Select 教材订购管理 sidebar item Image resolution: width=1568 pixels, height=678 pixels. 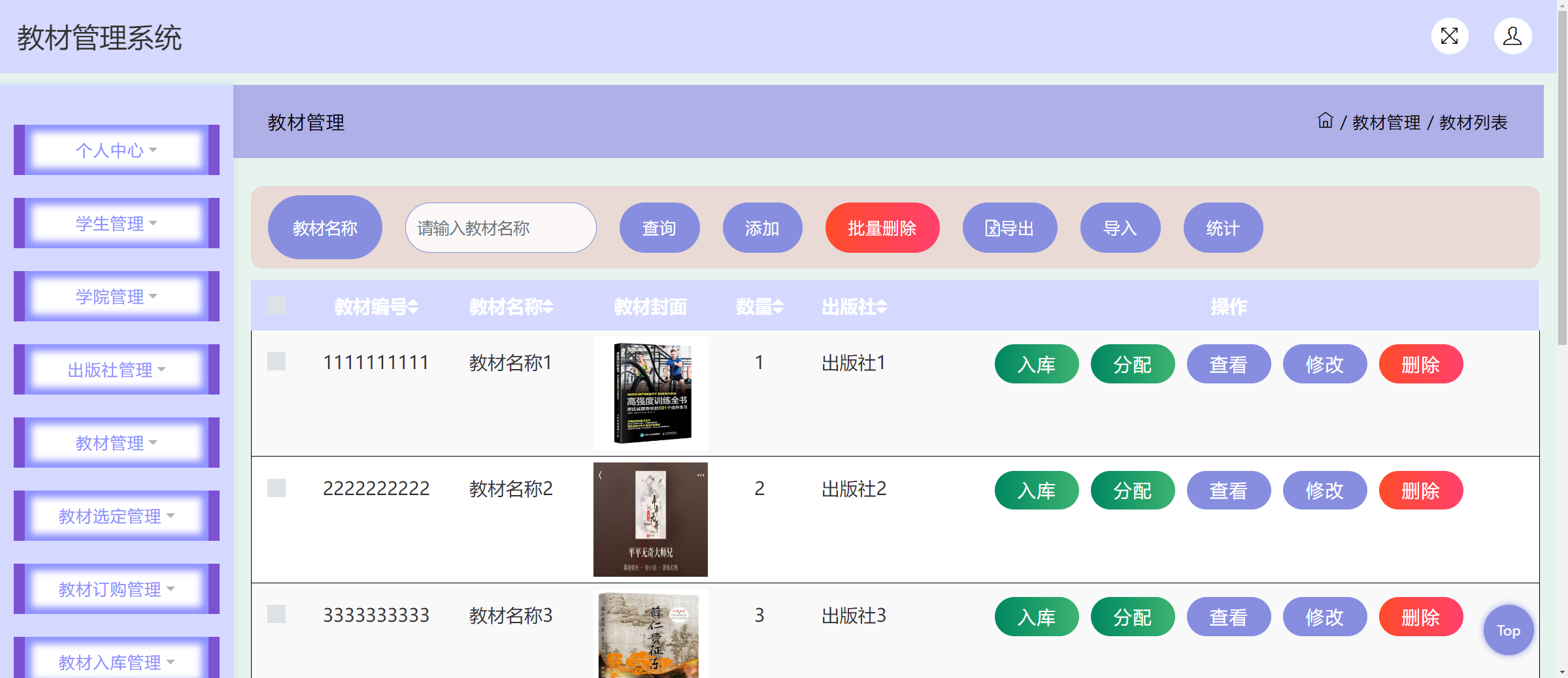(116, 589)
